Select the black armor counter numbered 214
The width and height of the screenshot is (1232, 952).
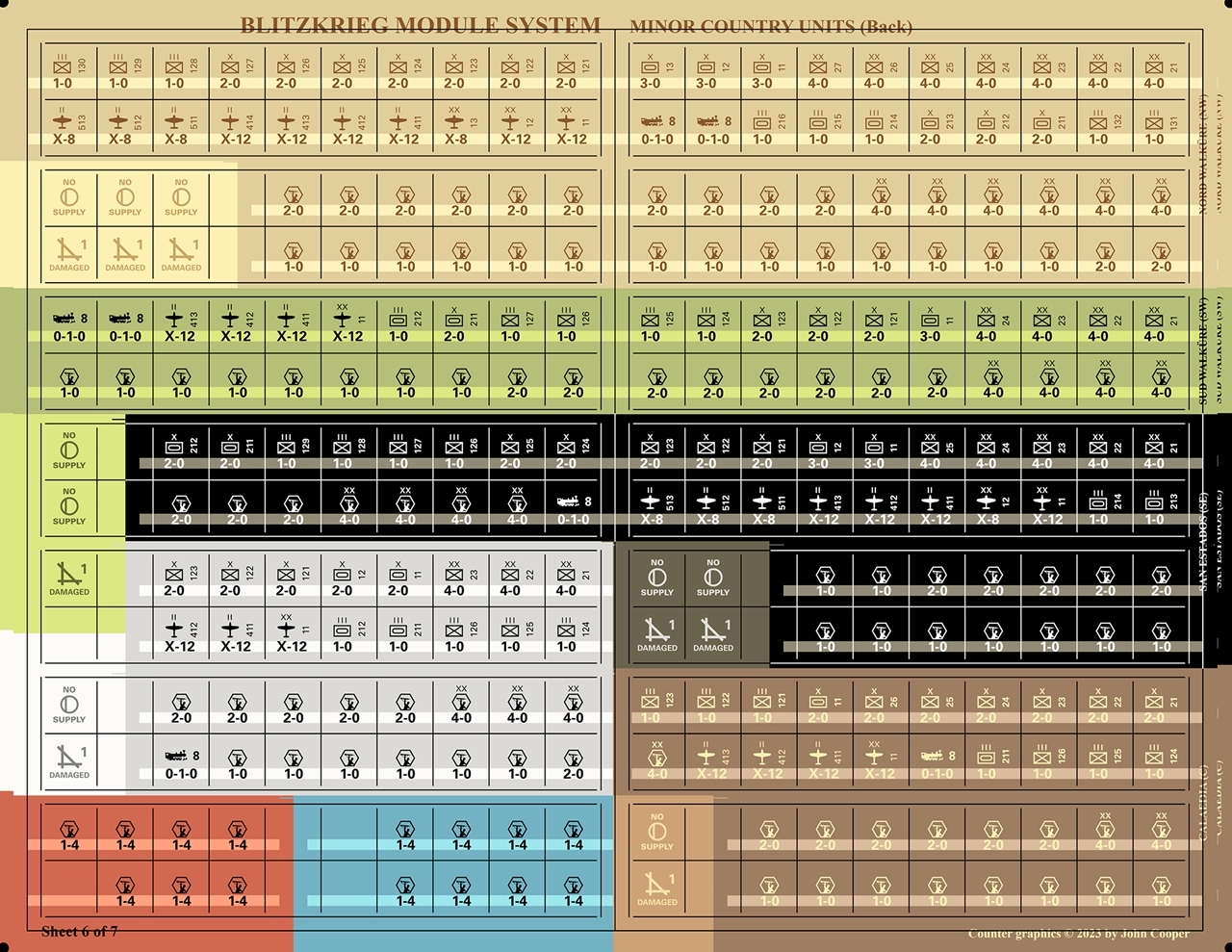tap(1105, 509)
